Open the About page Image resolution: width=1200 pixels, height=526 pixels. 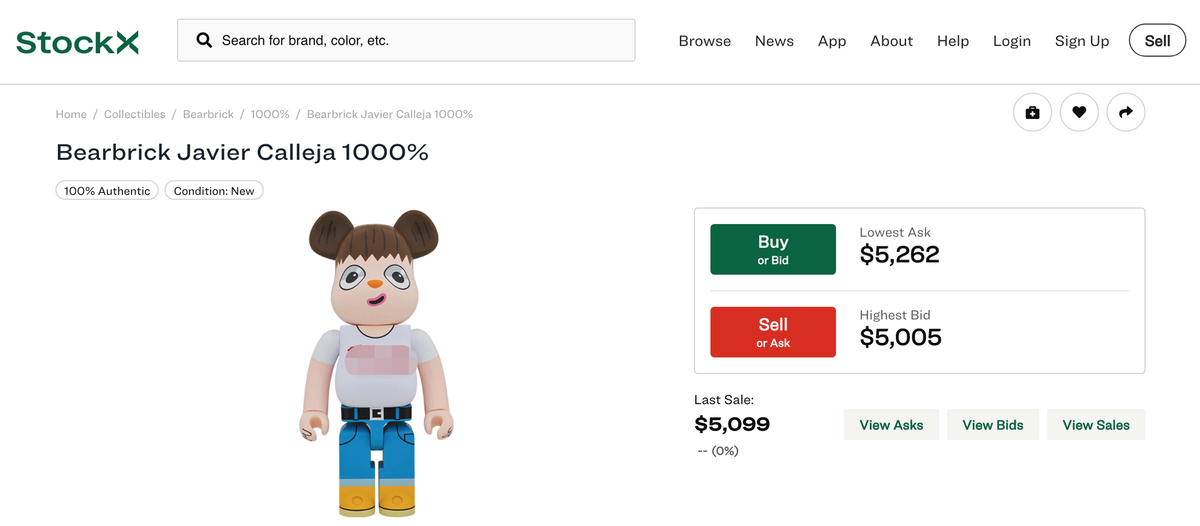click(891, 41)
